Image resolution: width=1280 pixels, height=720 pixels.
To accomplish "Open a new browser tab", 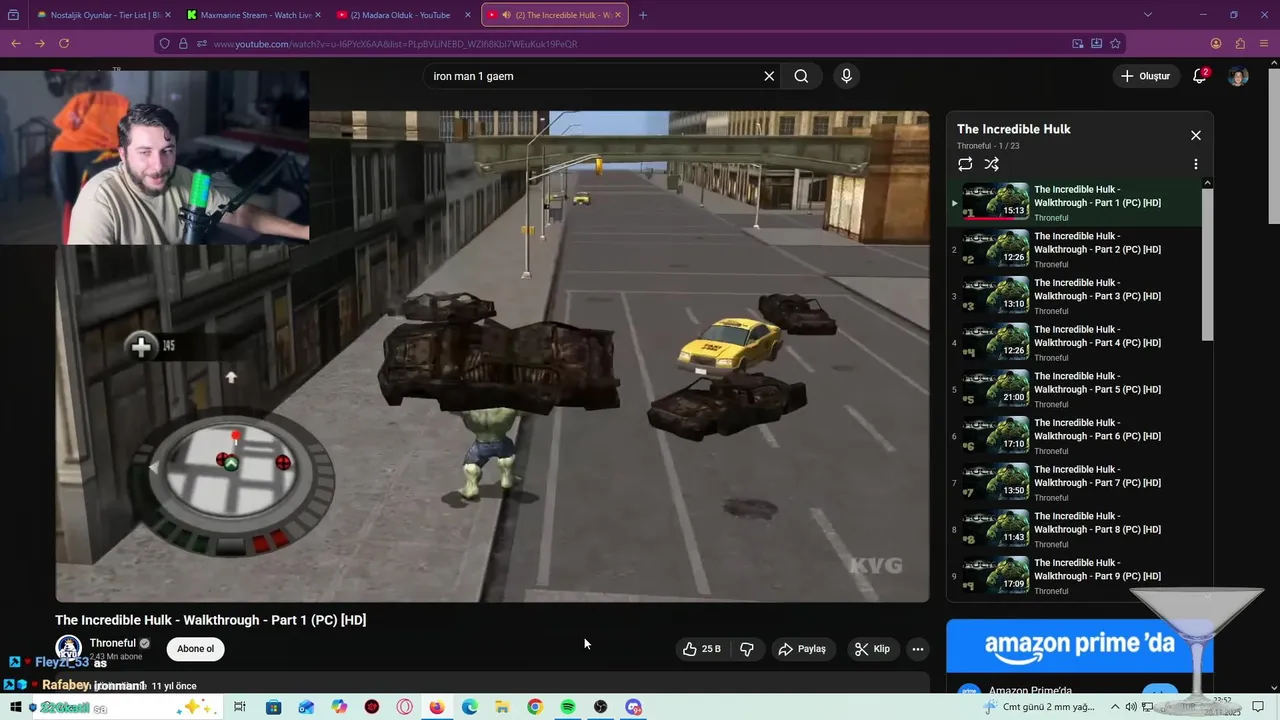I will tap(642, 15).
